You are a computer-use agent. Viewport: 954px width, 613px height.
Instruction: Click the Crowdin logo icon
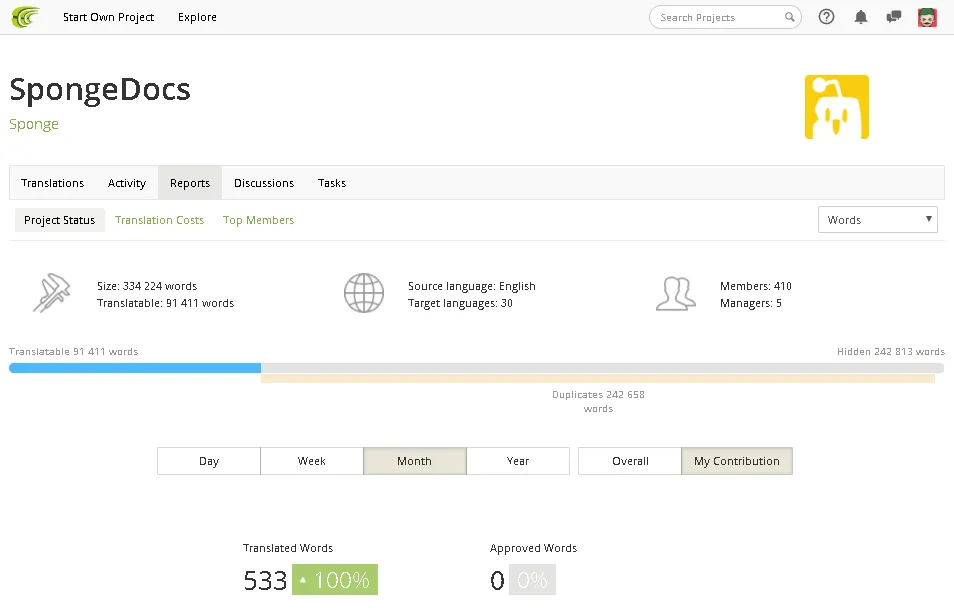(25, 17)
